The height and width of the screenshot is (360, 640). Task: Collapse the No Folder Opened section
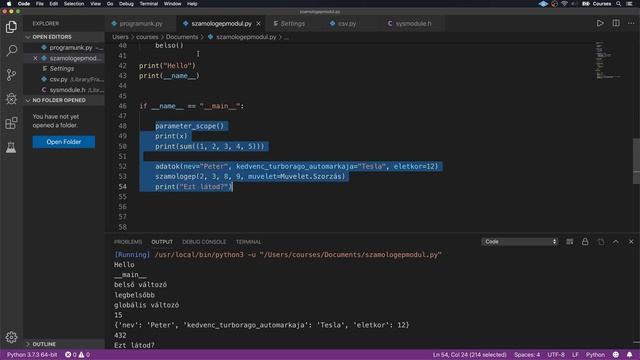coord(64,100)
